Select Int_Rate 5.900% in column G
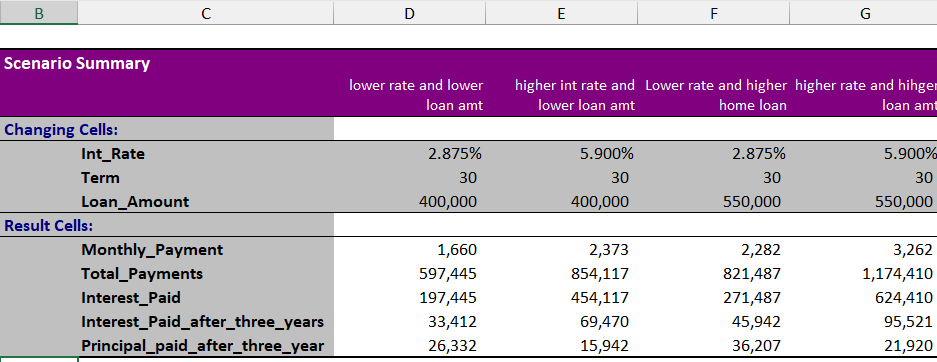937x362 pixels. 910,154
